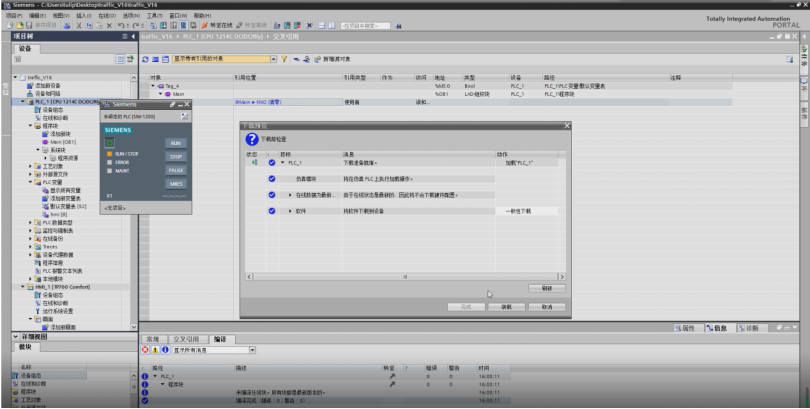Toggle the errors filter in the compile panel

[145, 350]
